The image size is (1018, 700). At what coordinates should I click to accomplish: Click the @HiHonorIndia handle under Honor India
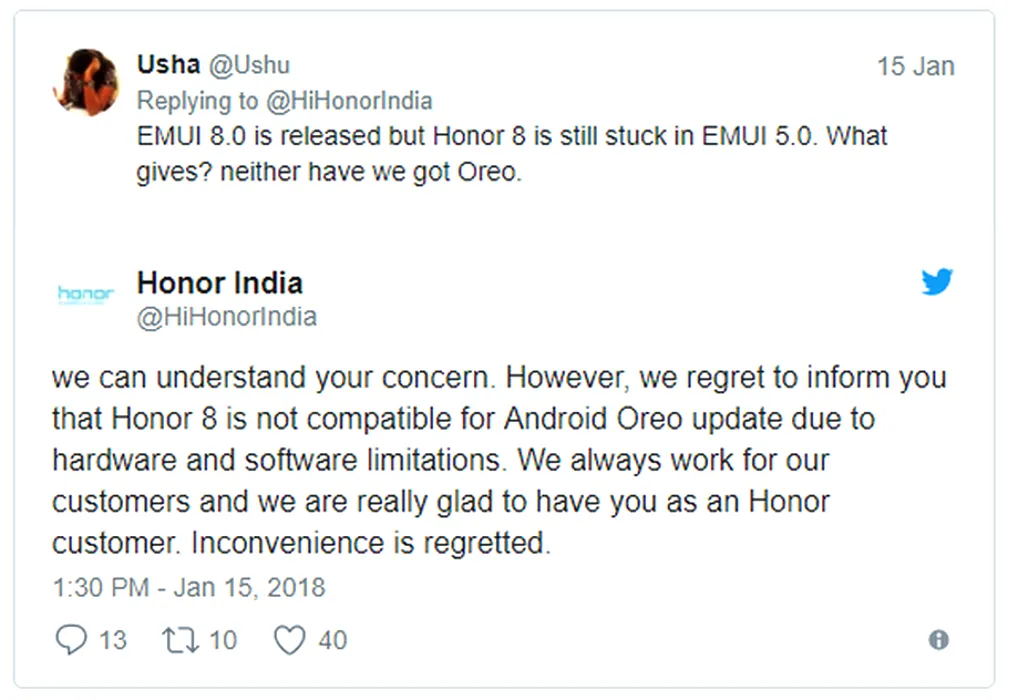tap(226, 317)
